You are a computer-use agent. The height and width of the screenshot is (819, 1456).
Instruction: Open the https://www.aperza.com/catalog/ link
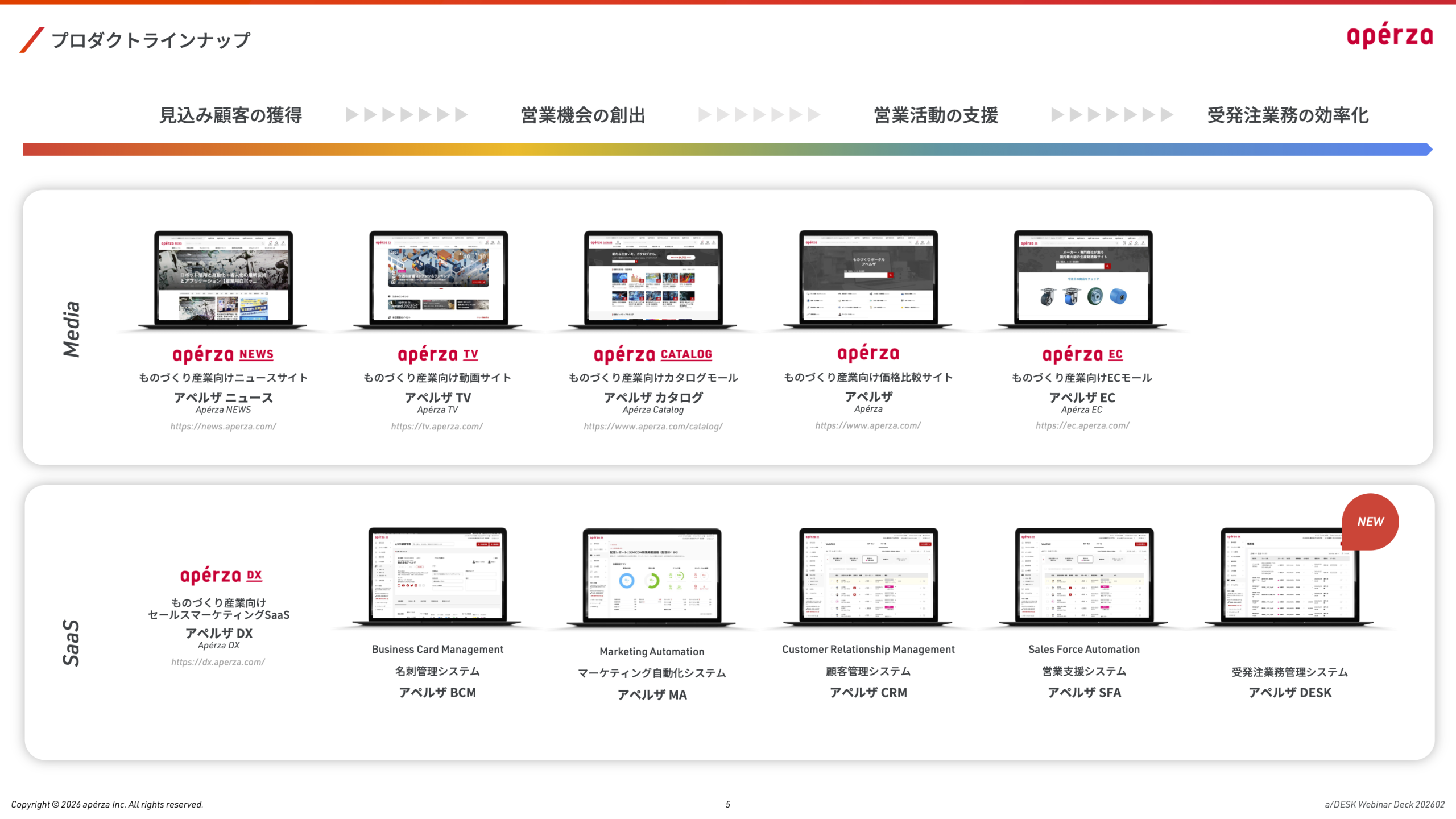point(653,426)
